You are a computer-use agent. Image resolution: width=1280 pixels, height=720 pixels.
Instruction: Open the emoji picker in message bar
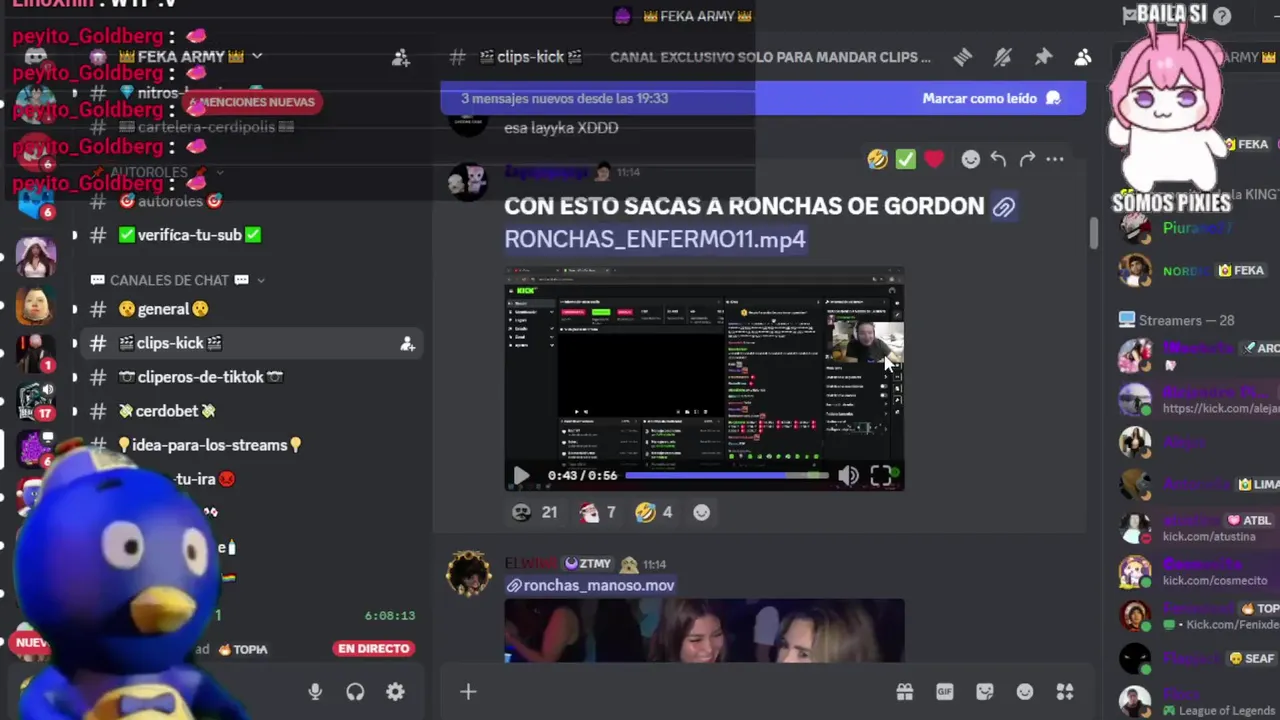point(1025,691)
